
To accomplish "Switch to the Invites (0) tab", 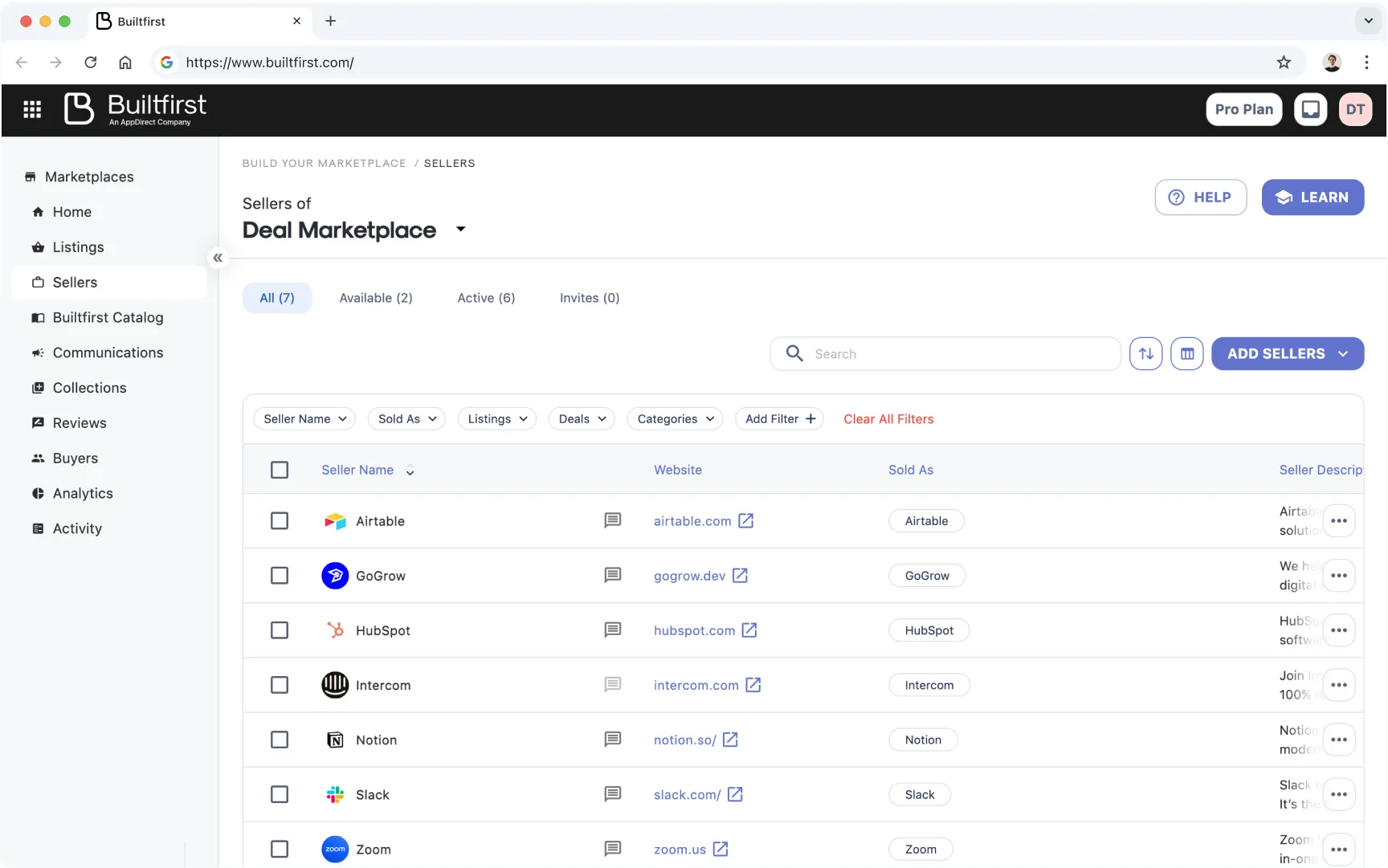I will 590,298.
